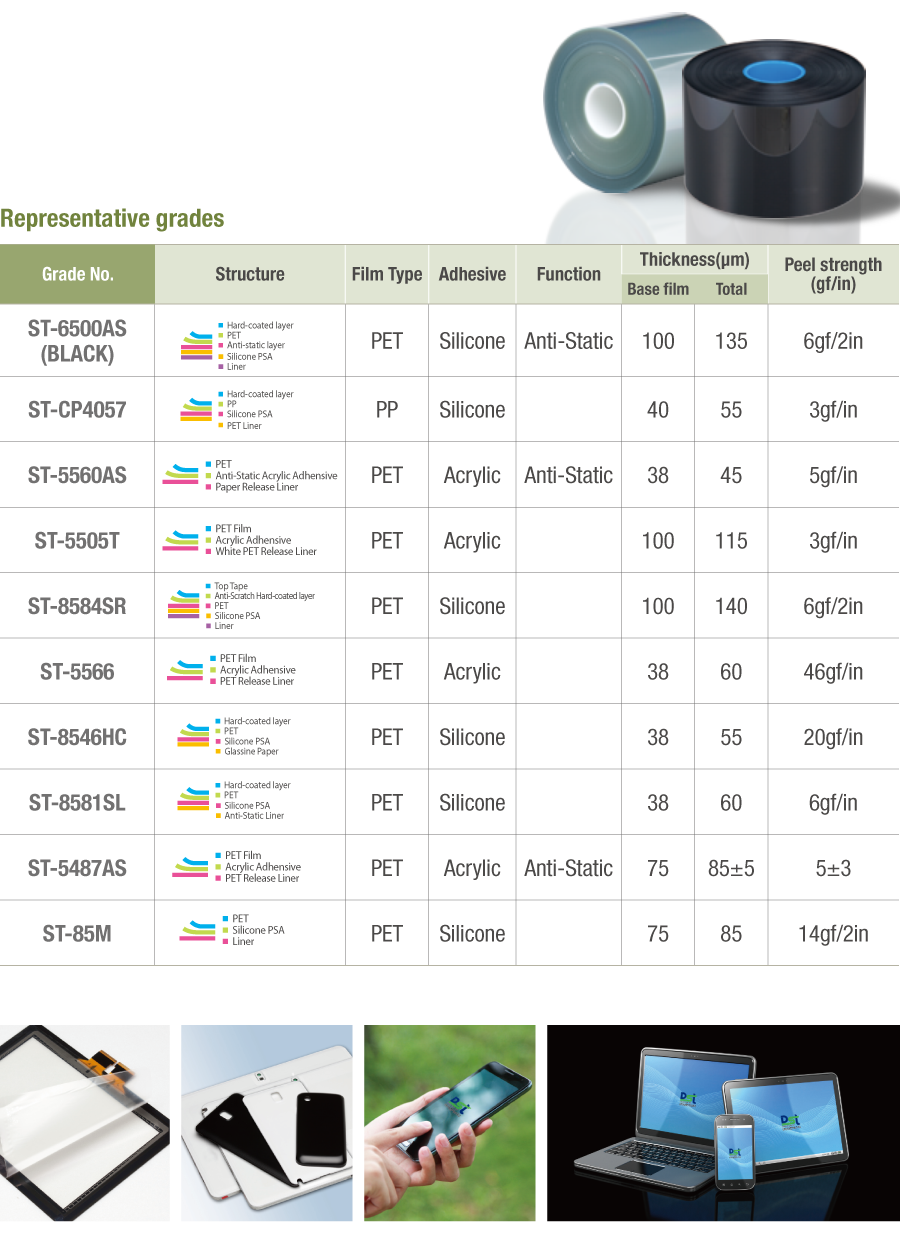Select the layer icon in ST-5560AS row
This screenshot has width=900, height=1260.
tap(180, 475)
